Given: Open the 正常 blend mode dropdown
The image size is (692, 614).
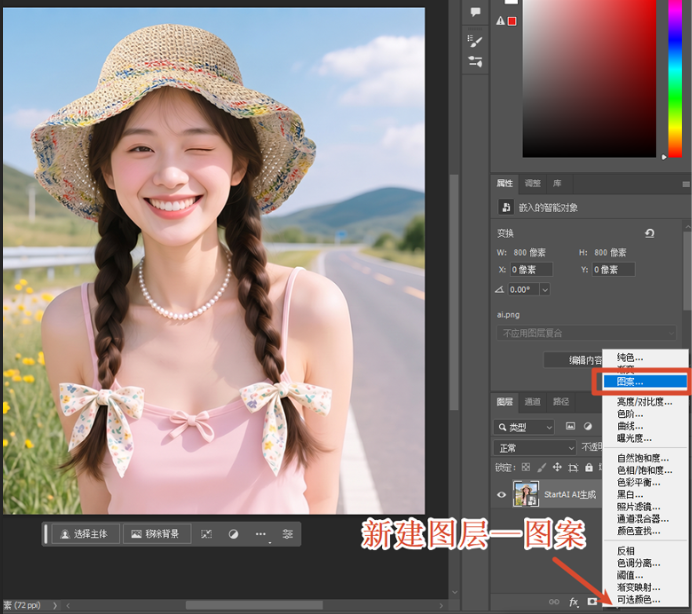Looking at the screenshot, I should (x=534, y=448).
